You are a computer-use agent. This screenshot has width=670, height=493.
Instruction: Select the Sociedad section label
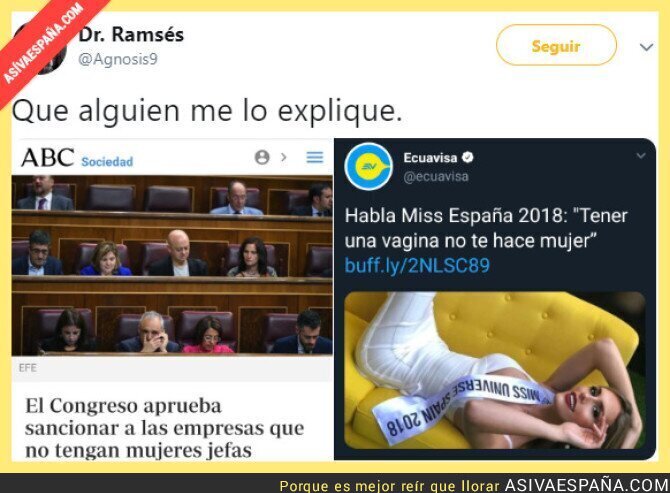click(x=107, y=161)
